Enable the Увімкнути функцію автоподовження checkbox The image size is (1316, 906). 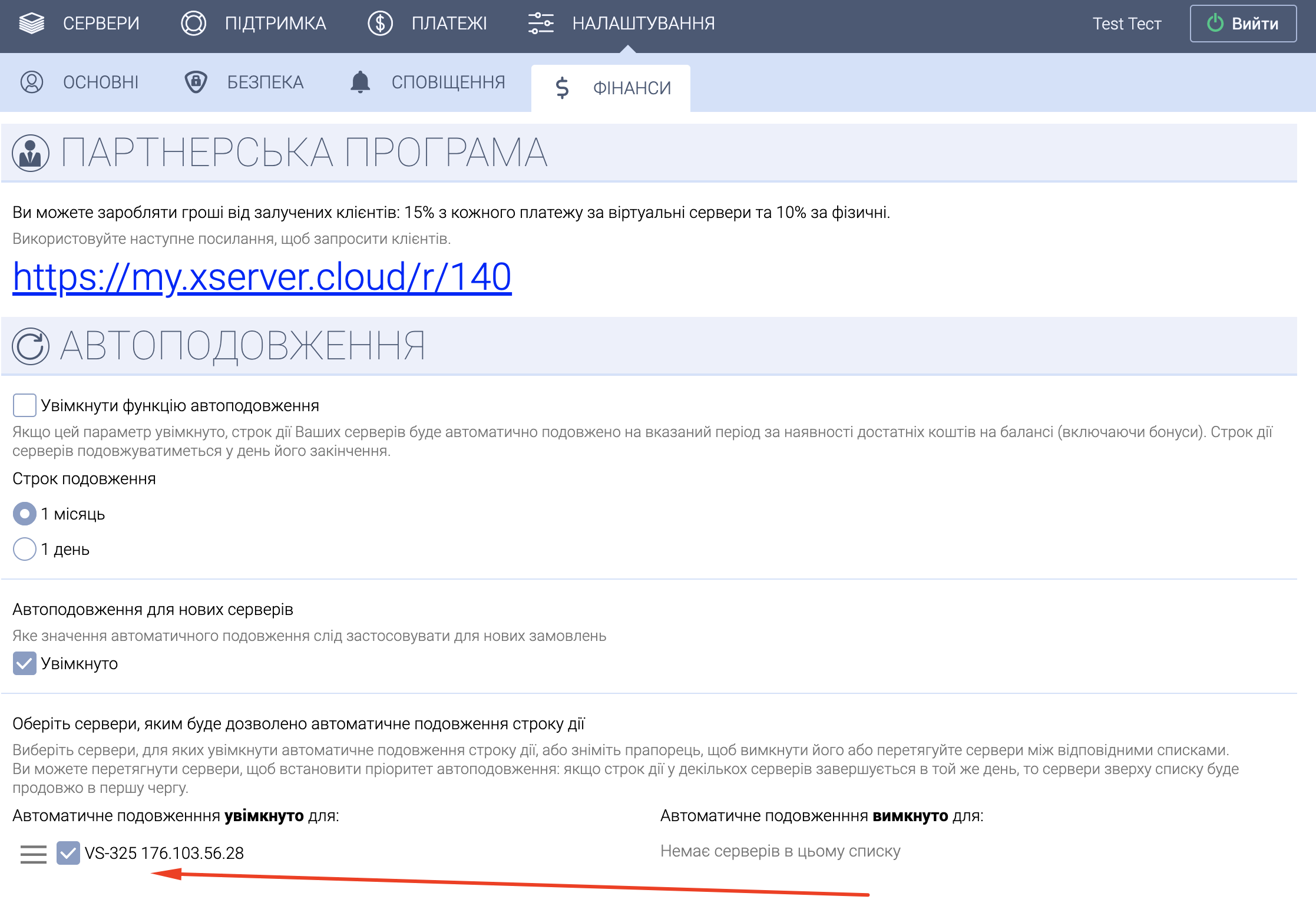(x=24, y=405)
